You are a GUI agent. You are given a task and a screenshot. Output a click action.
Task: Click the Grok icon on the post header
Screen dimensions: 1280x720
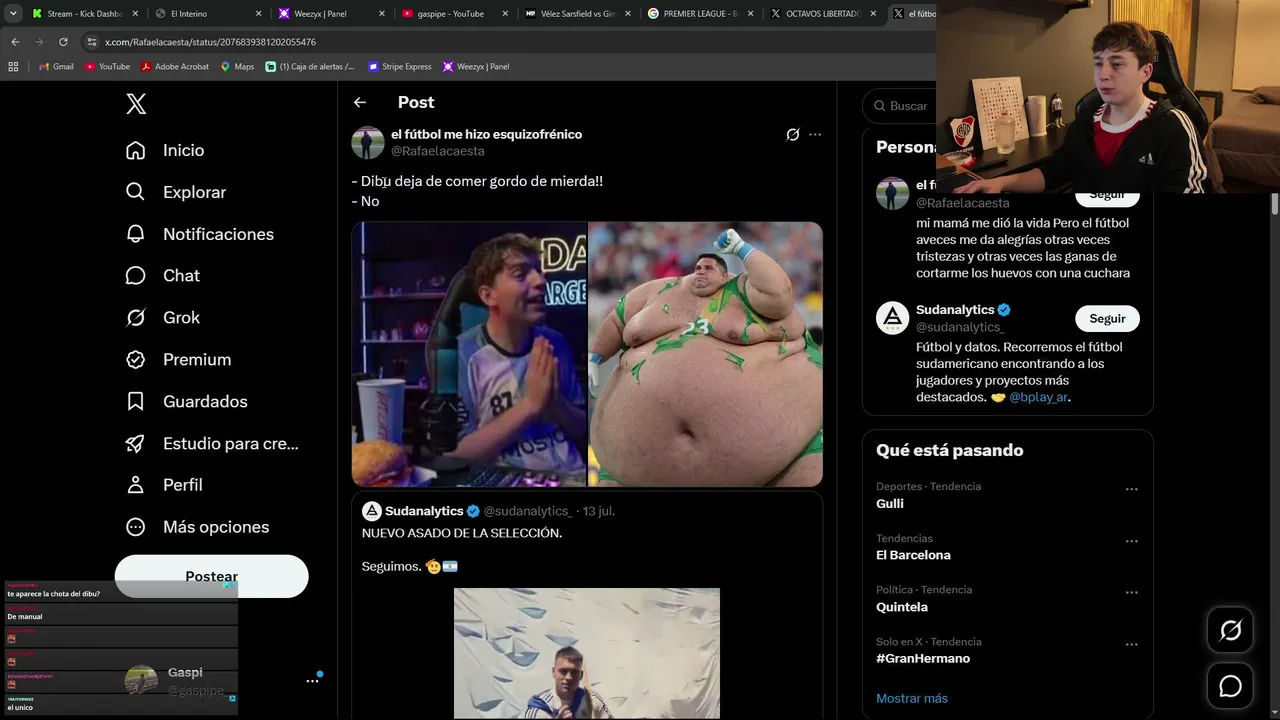click(x=793, y=134)
